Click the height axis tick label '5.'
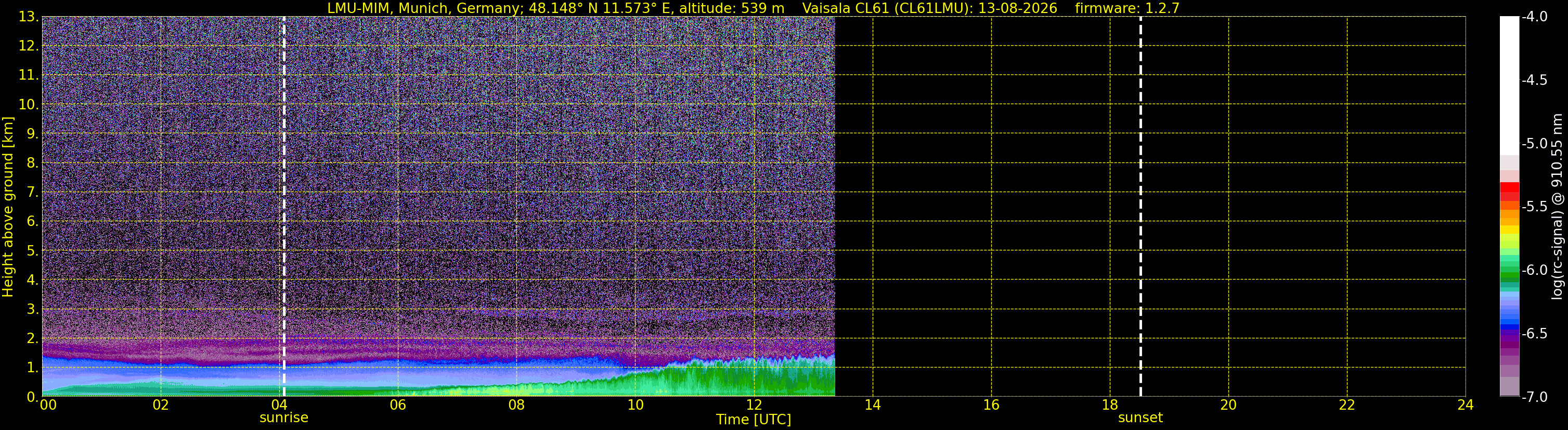 point(33,251)
